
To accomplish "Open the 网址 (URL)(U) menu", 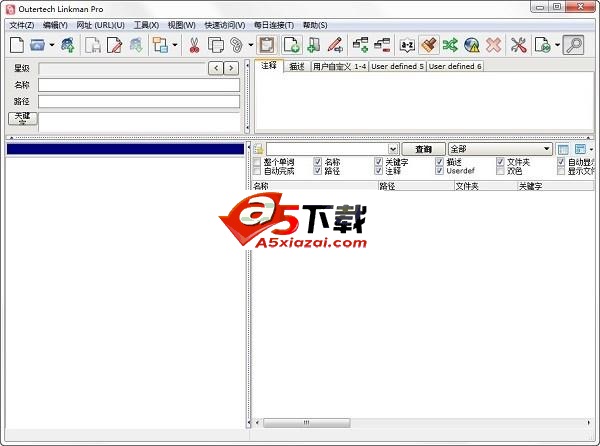I will [101, 25].
